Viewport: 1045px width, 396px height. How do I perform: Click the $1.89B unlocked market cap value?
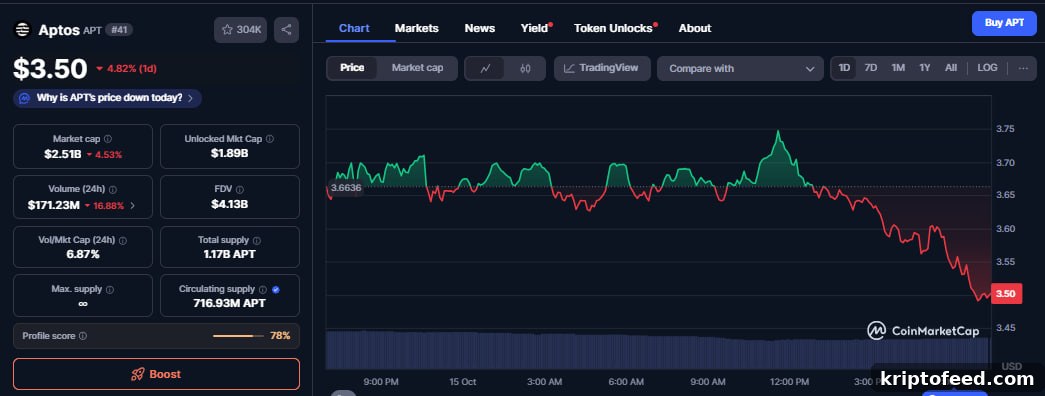pyautogui.click(x=229, y=153)
